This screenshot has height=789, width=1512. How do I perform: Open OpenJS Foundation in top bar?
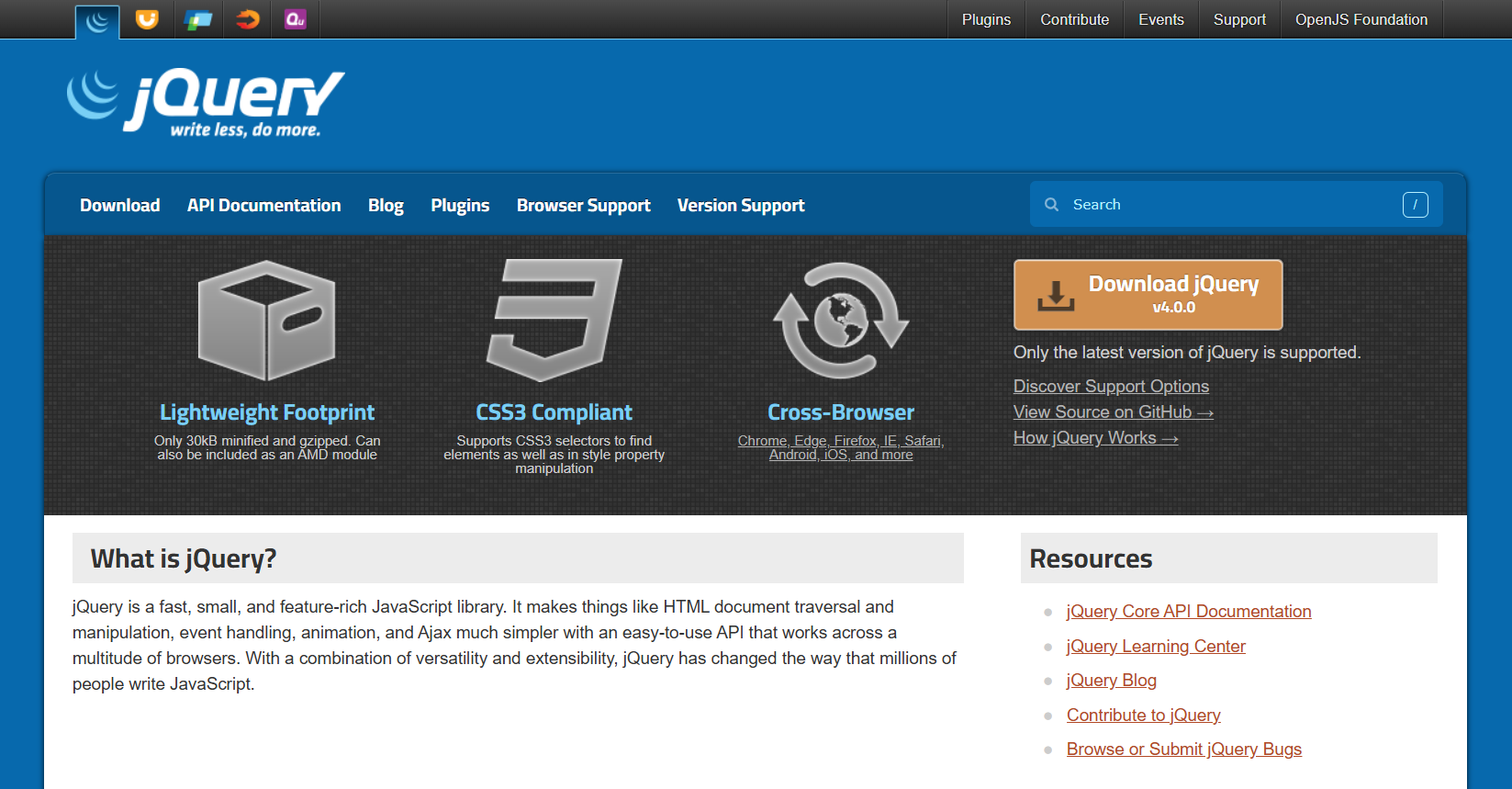tap(1361, 19)
